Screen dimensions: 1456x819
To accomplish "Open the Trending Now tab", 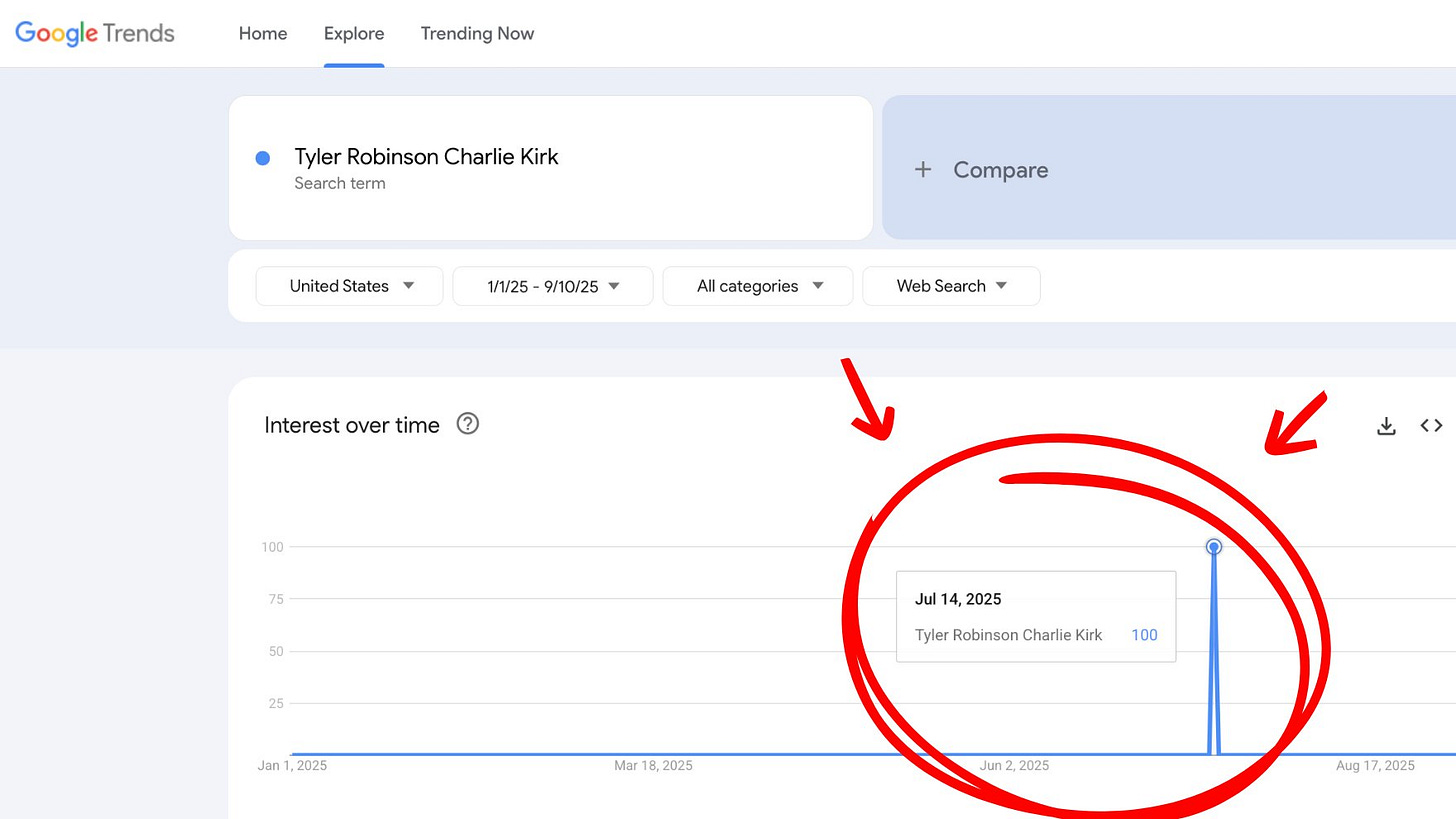I will (x=477, y=33).
